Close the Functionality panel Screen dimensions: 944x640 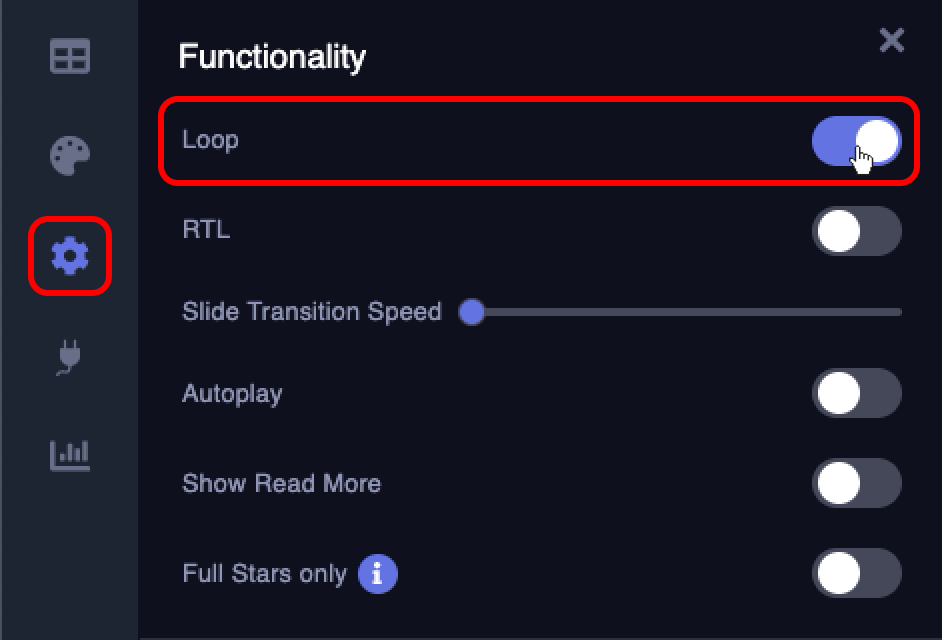pos(891,41)
